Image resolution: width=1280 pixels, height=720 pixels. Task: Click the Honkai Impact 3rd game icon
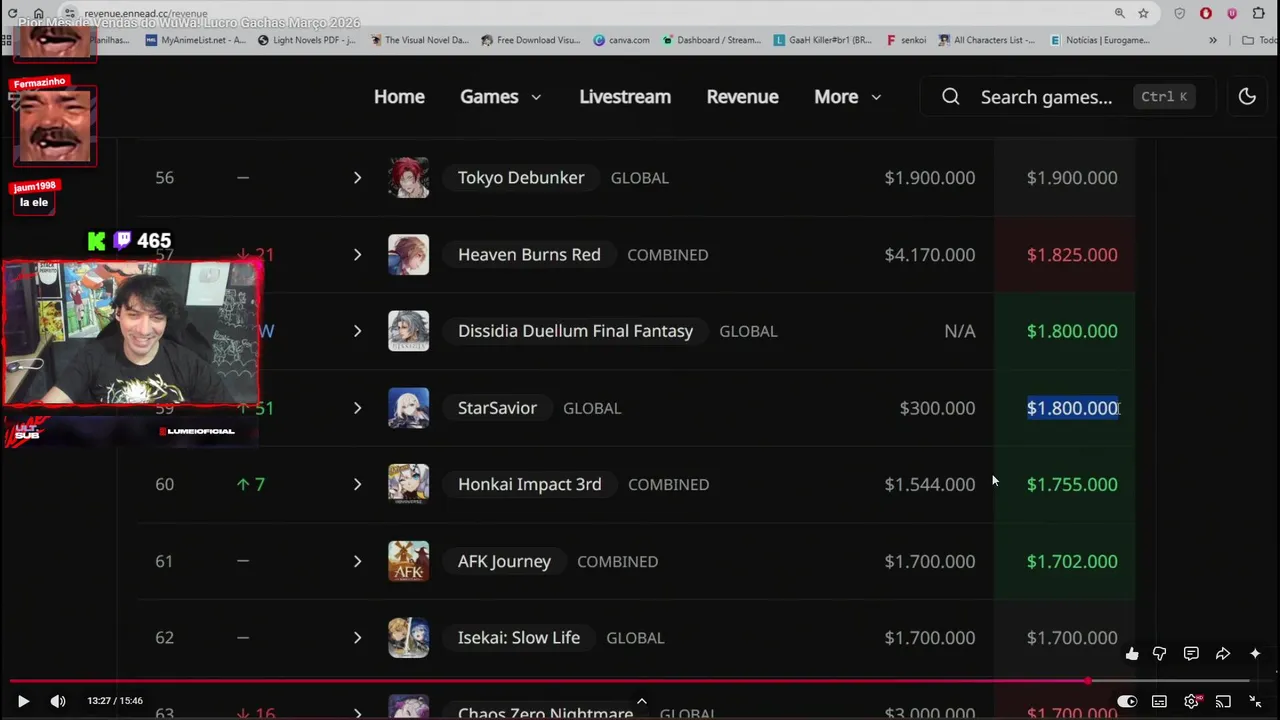(x=408, y=484)
